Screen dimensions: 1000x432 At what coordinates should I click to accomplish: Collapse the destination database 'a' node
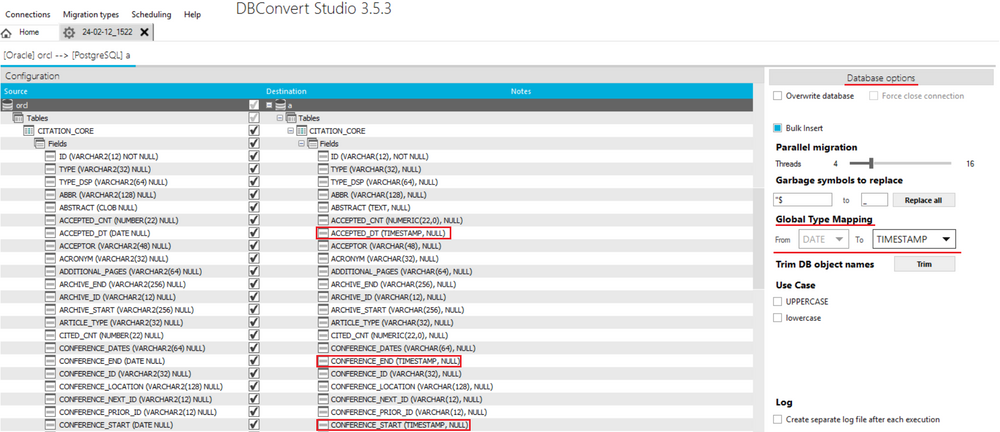click(269, 105)
